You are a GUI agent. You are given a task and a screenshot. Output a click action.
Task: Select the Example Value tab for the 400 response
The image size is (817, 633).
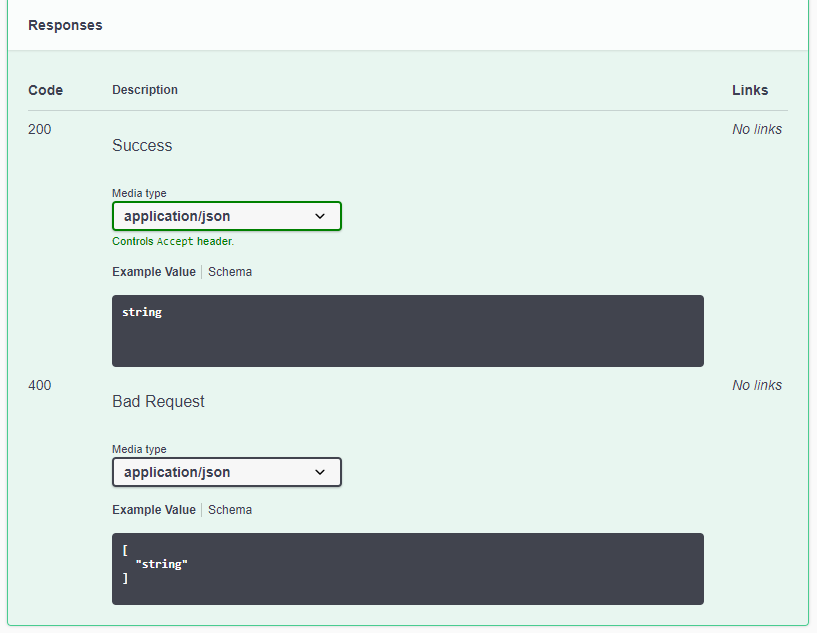pyautogui.click(x=154, y=510)
